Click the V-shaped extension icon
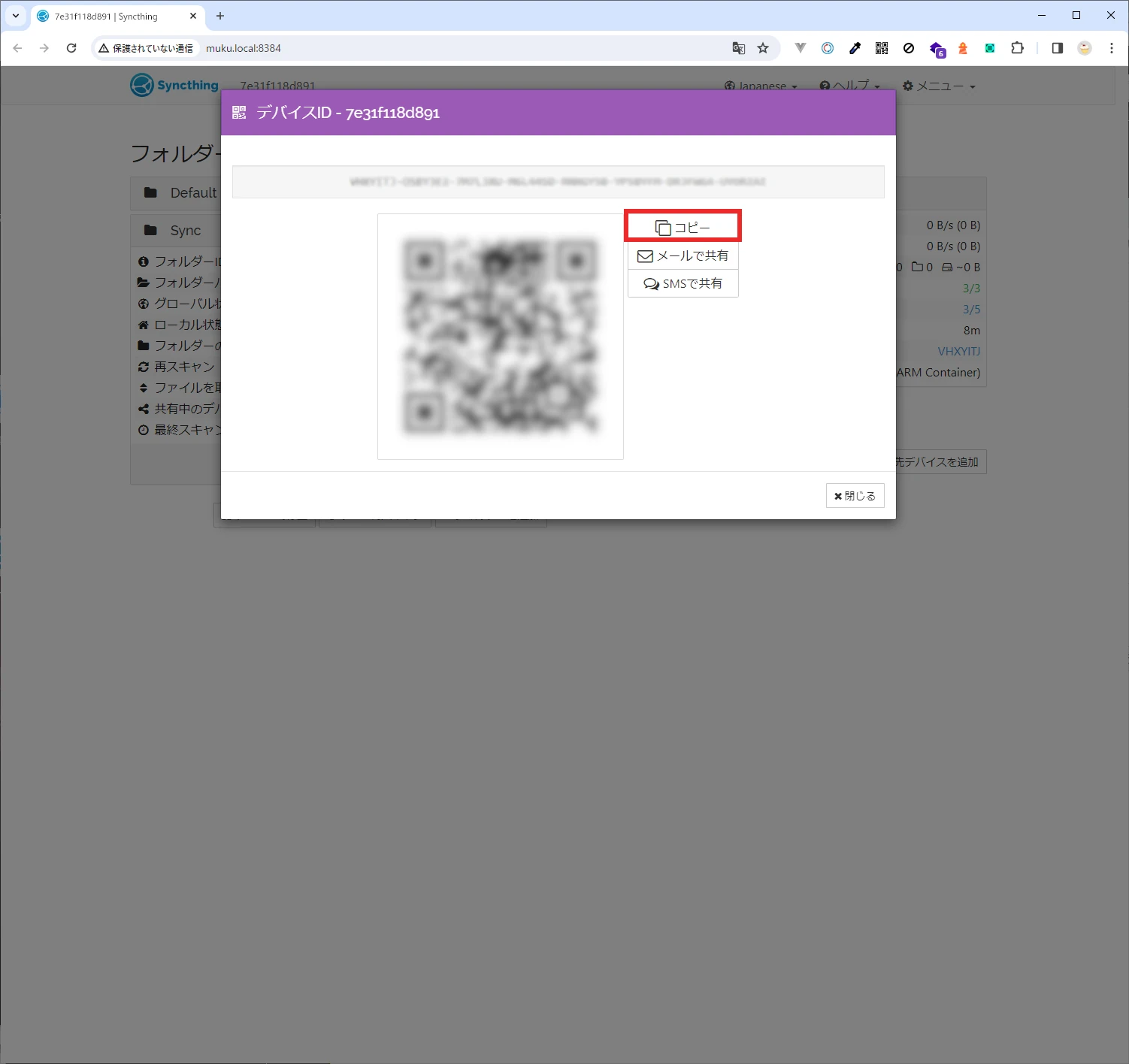Image resolution: width=1129 pixels, height=1064 pixels. click(x=801, y=48)
